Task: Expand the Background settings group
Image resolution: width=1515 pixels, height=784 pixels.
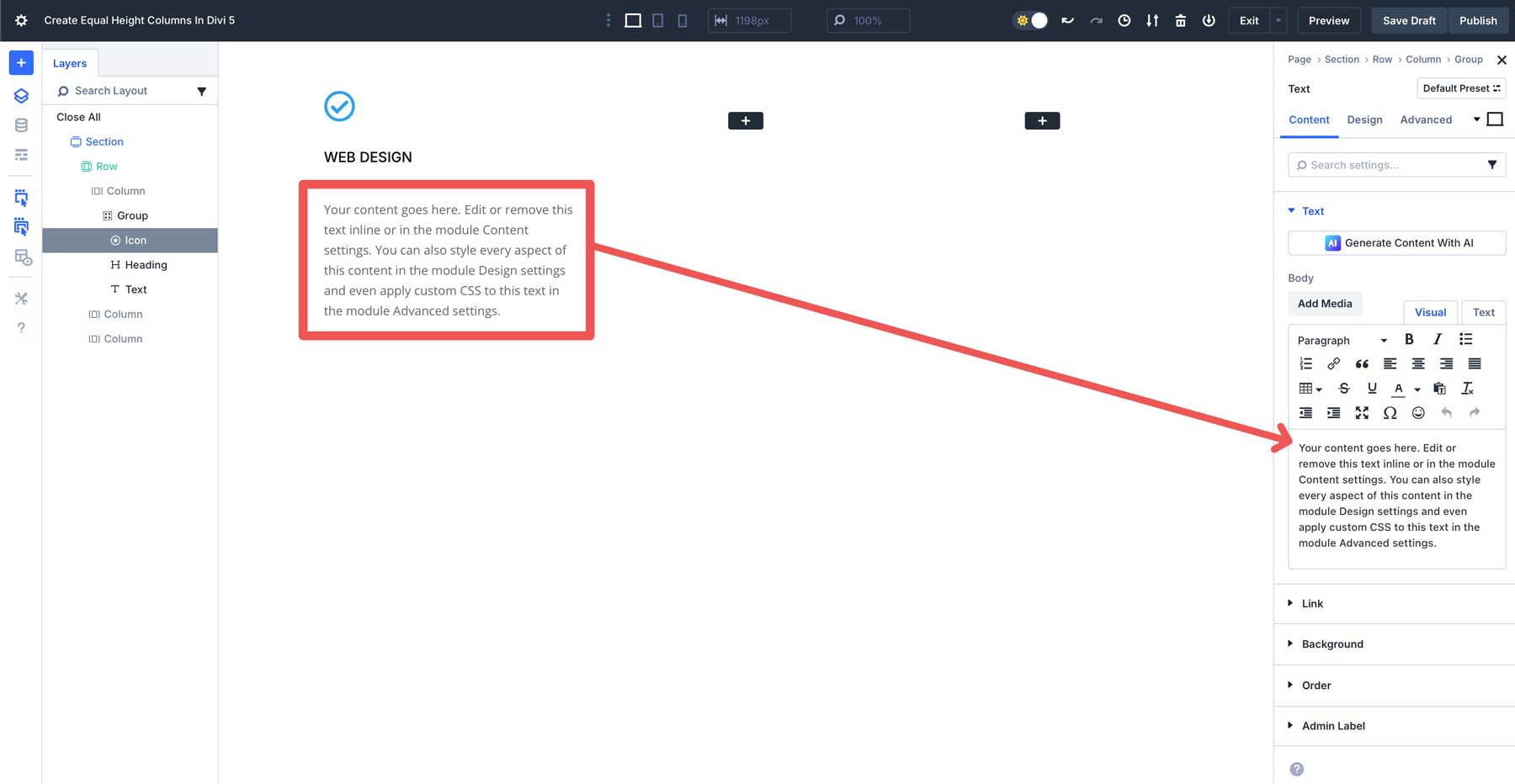Action: 1326,644
